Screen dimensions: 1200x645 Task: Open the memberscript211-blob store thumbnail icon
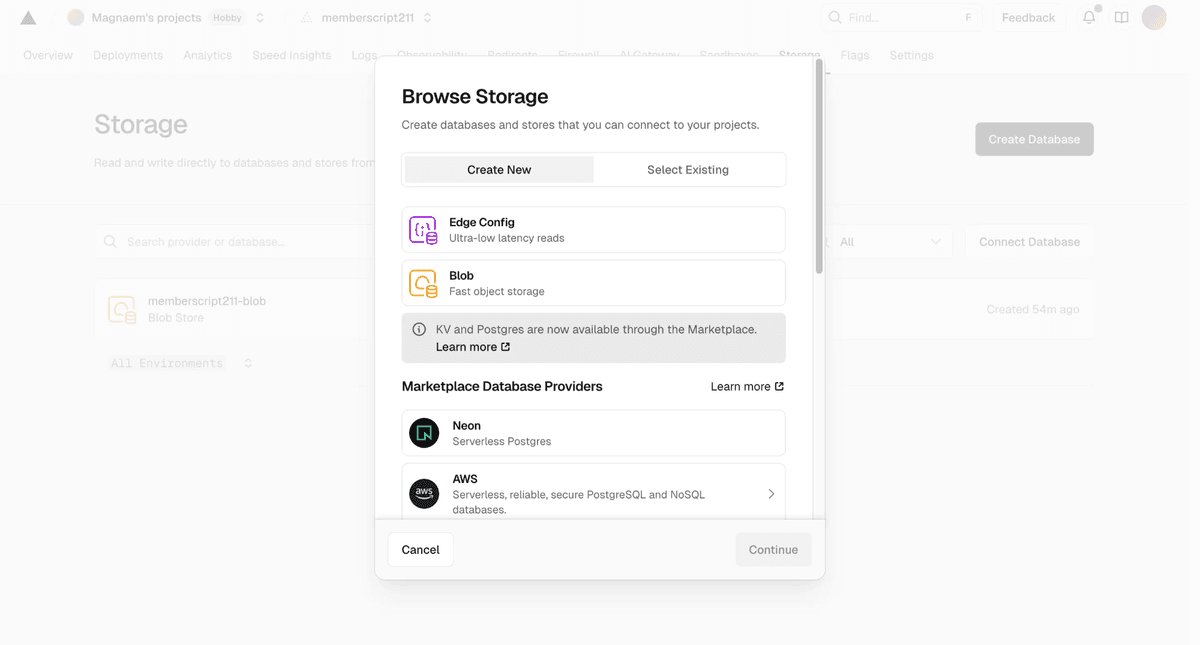pos(121,309)
